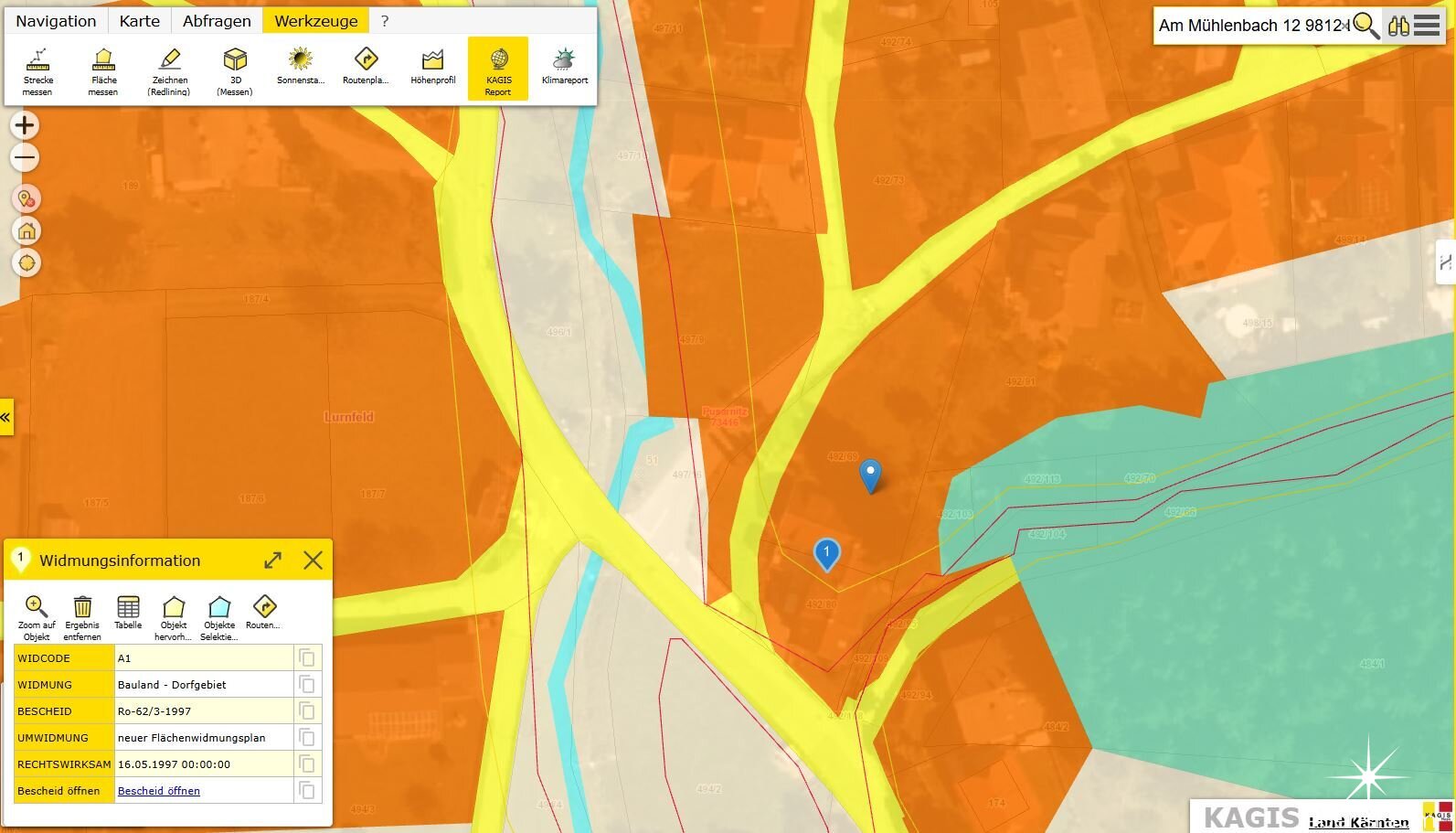Open the Höhenprofil tool

(x=432, y=66)
